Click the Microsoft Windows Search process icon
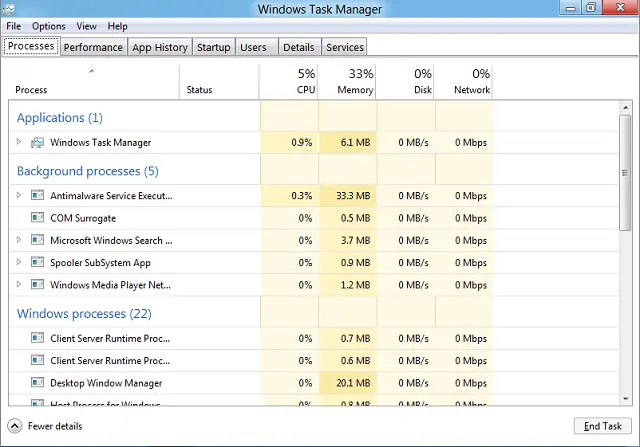The image size is (640, 447). click(37, 240)
